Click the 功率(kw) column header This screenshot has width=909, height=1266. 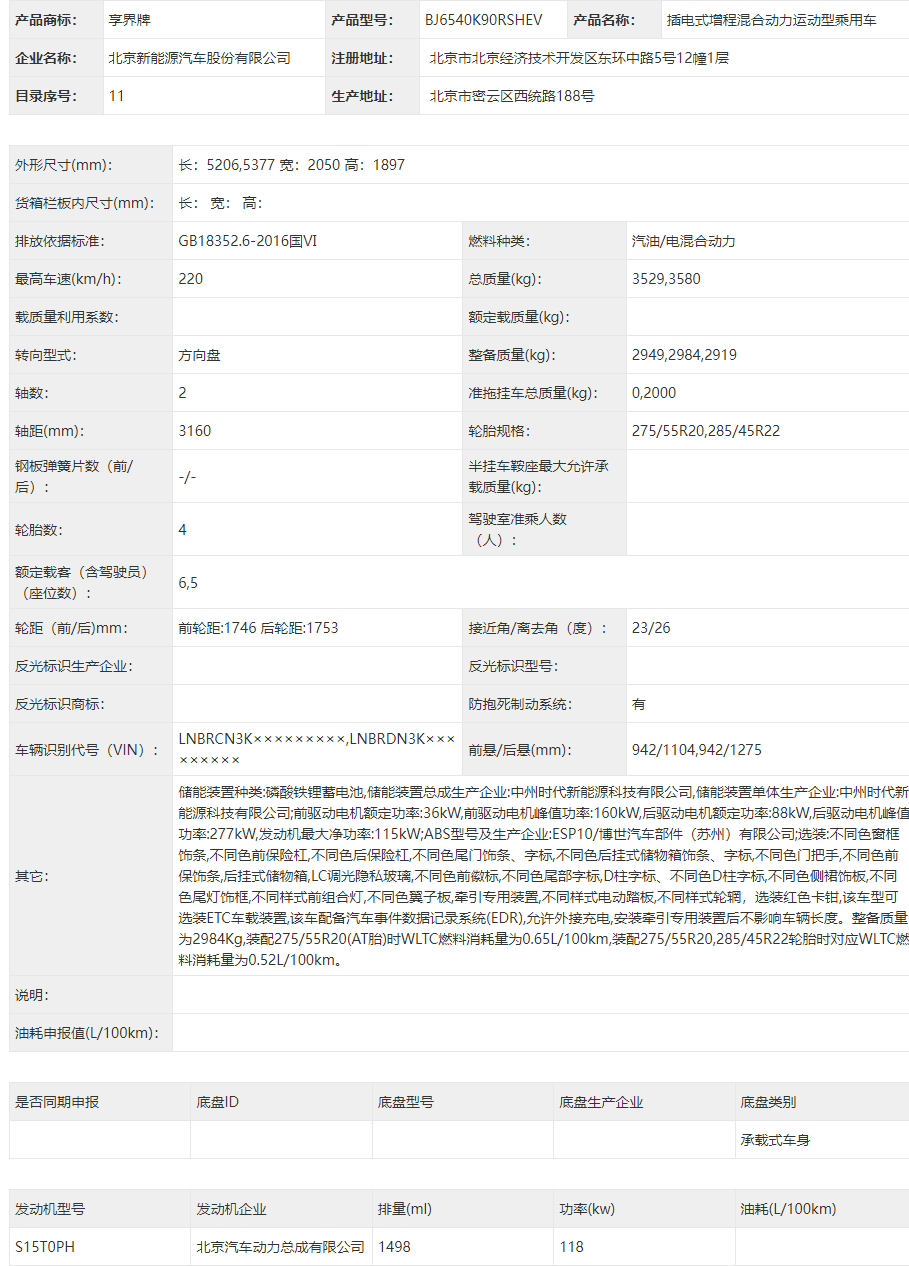[x=587, y=1209]
